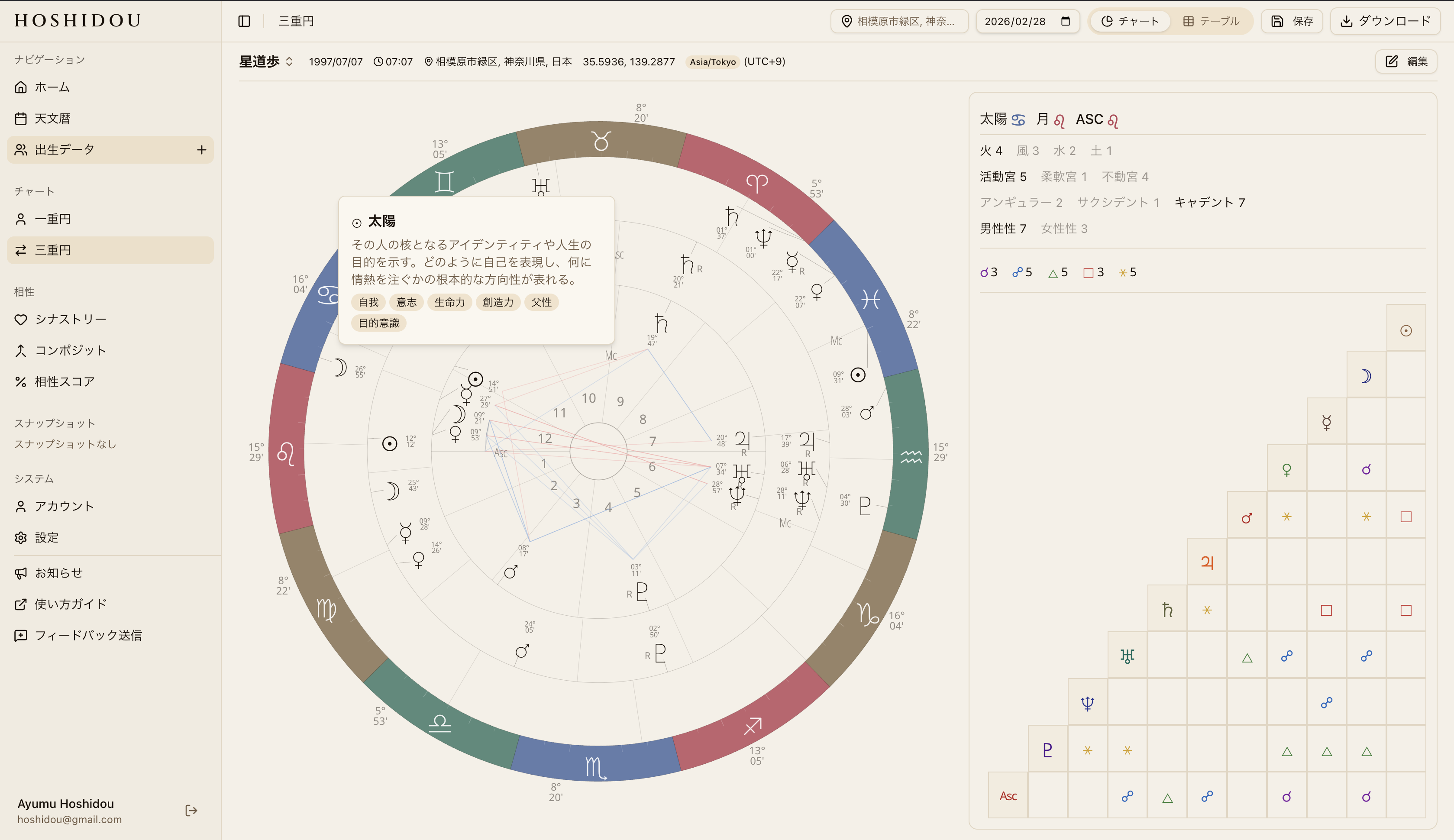This screenshot has width=1454, height=840.
Task: Click the Sun symbol in the aspect grid
Action: point(1406,330)
